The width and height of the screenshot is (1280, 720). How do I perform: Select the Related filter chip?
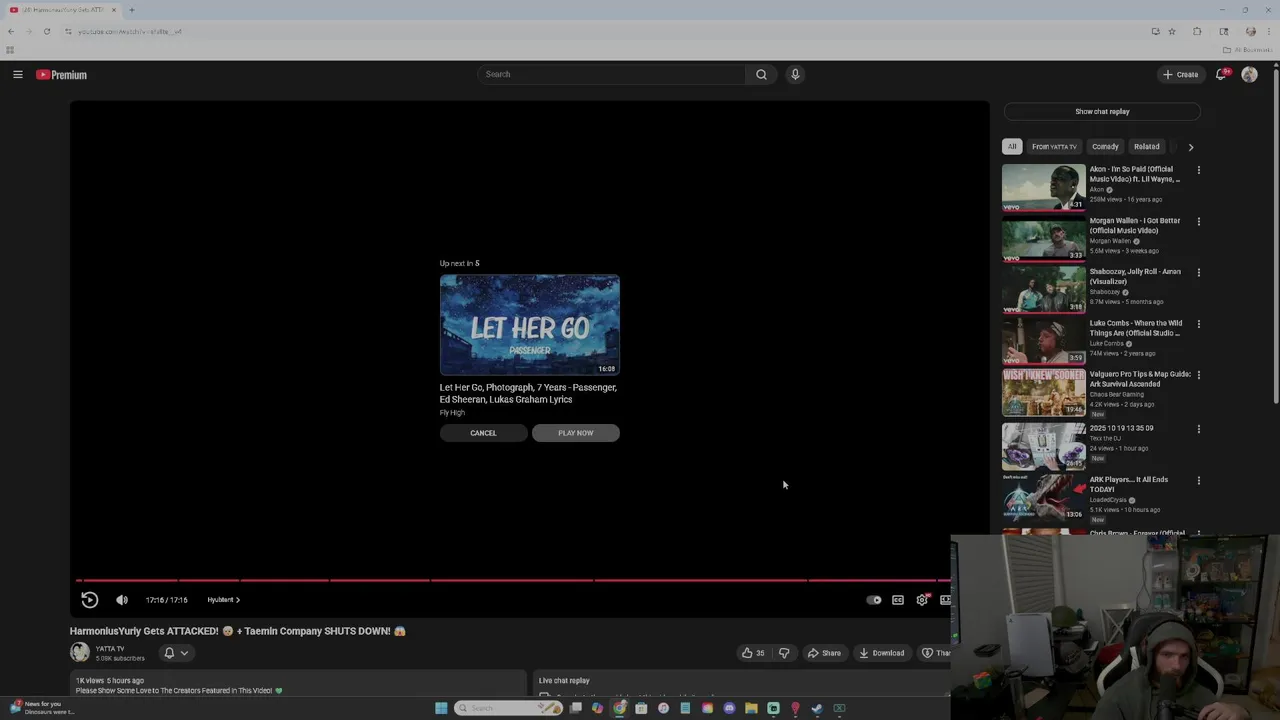click(x=1147, y=147)
